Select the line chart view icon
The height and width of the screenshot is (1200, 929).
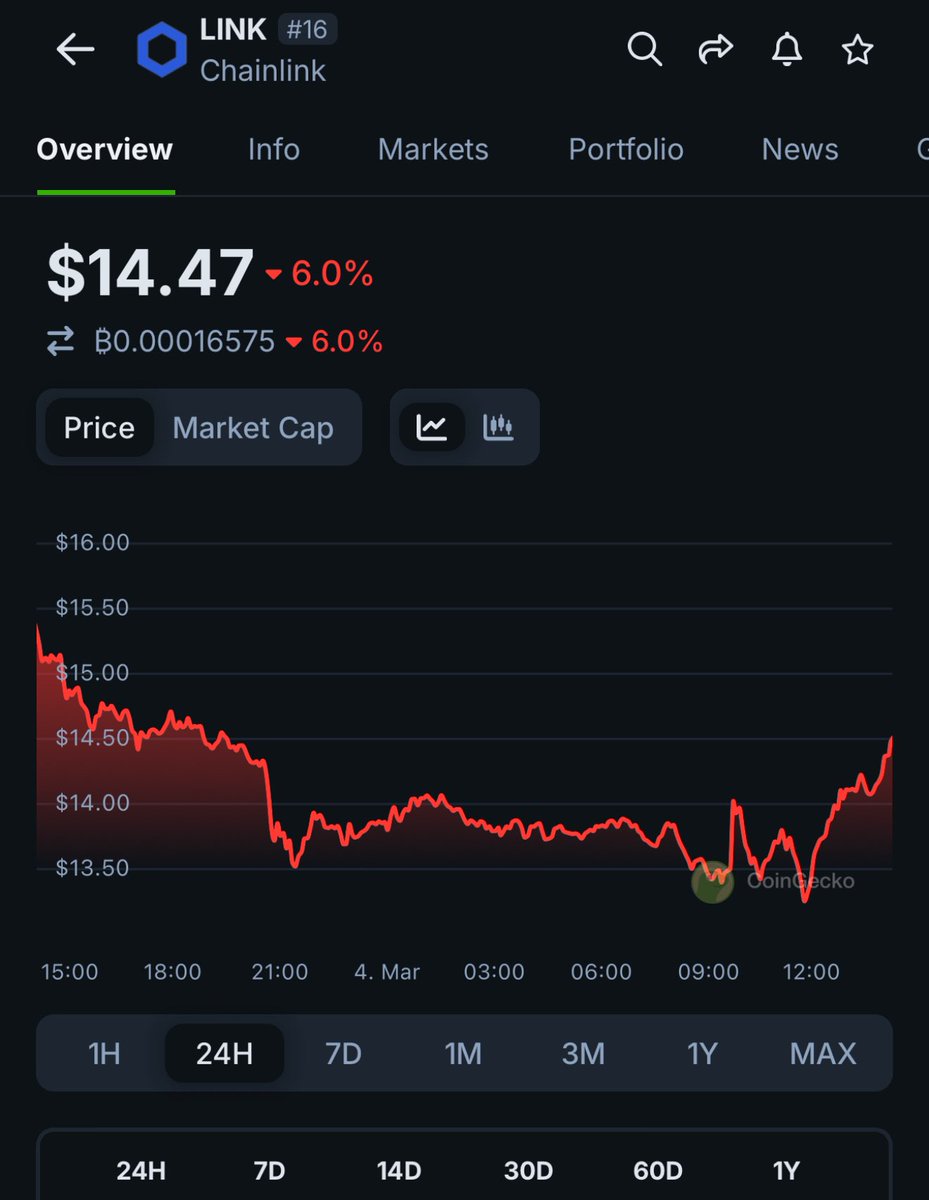pyautogui.click(x=431, y=427)
